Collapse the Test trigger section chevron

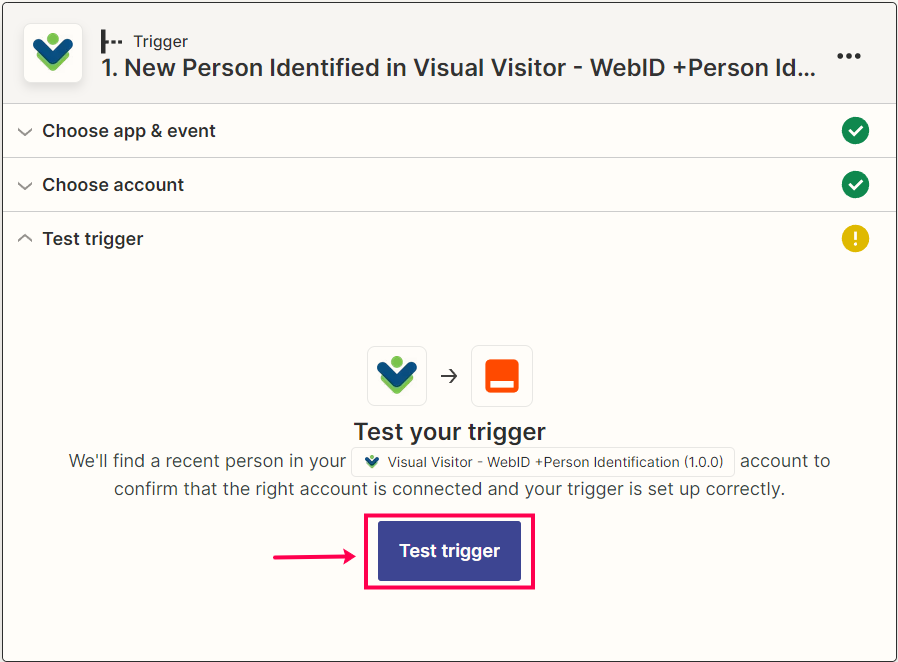tap(25, 238)
